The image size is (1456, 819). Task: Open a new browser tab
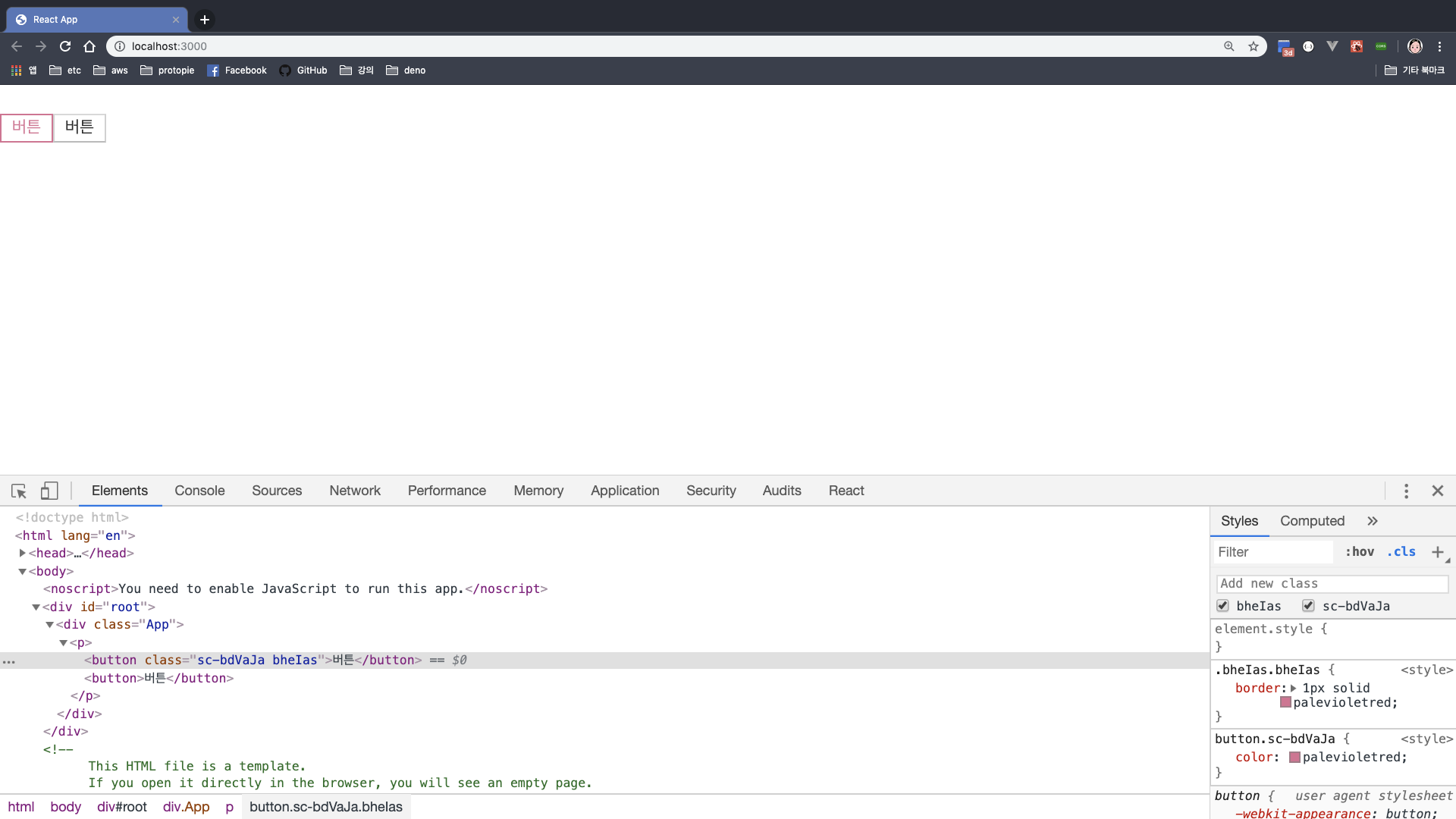(204, 20)
